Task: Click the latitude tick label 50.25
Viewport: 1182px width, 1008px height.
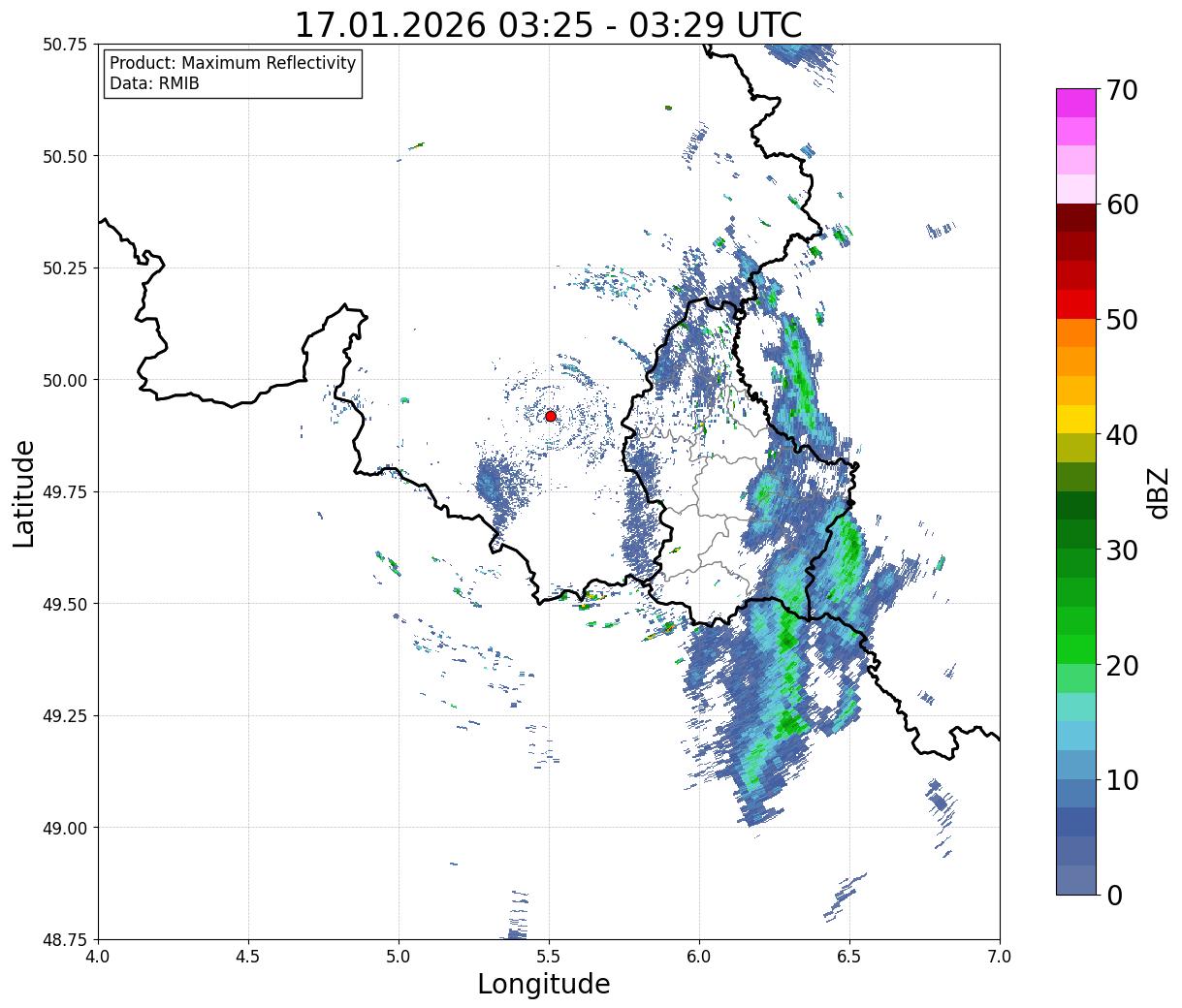Action: [x=64, y=268]
